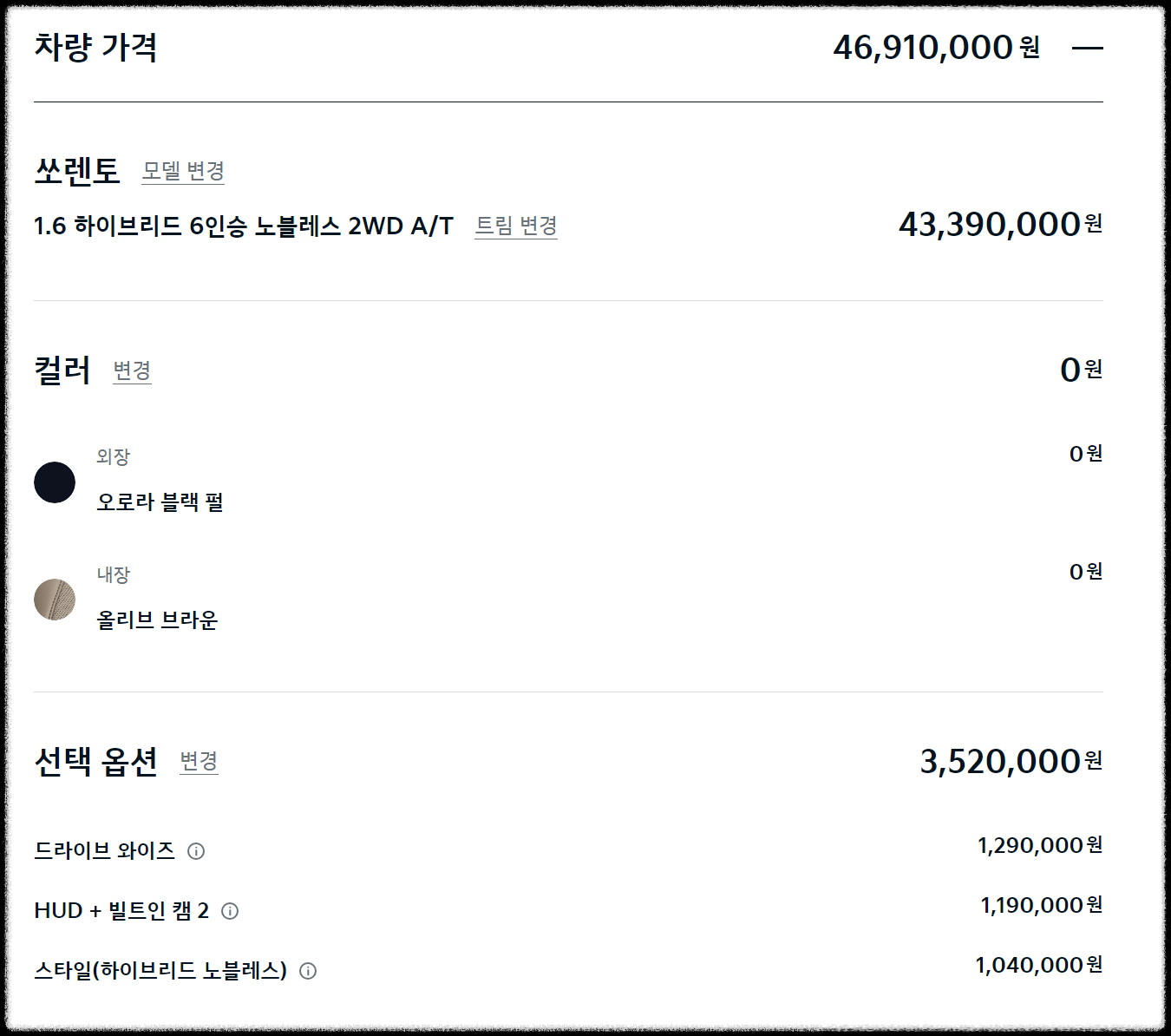The width and height of the screenshot is (1171, 1036).
Task: Click the 컬러 section heading
Action: pyautogui.click(x=61, y=368)
